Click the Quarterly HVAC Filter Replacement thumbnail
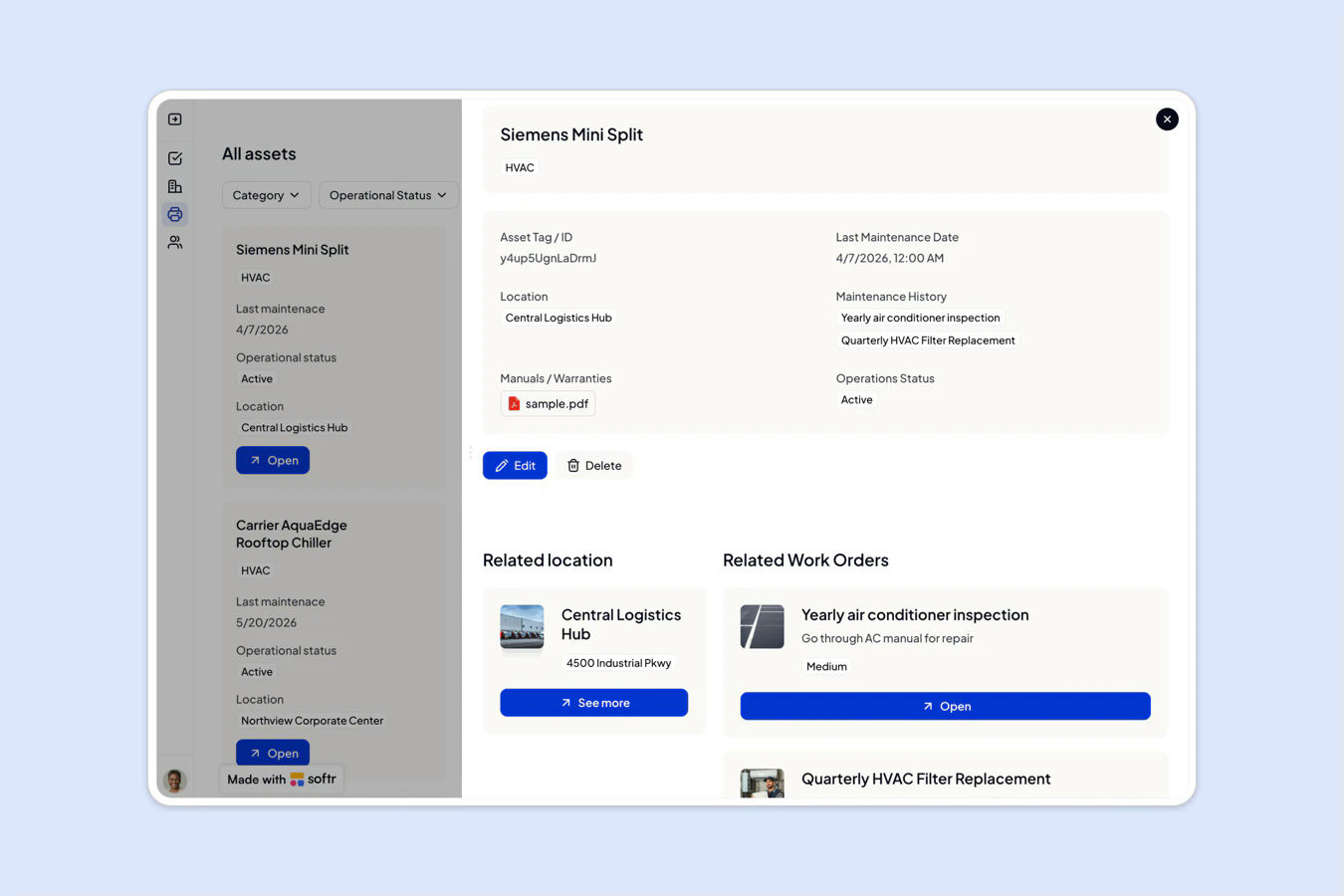This screenshot has width=1344, height=896. click(x=762, y=783)
